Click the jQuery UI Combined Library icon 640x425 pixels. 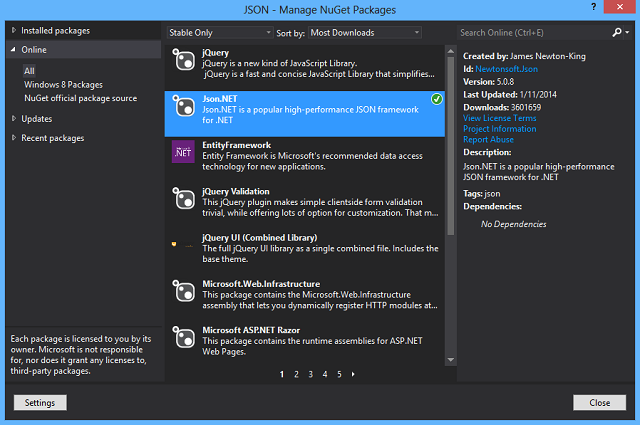tap(182, 245)
